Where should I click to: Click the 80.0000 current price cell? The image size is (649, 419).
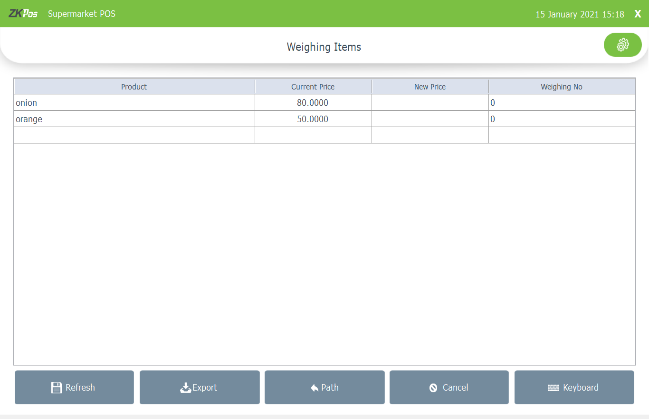click(313, 103)
